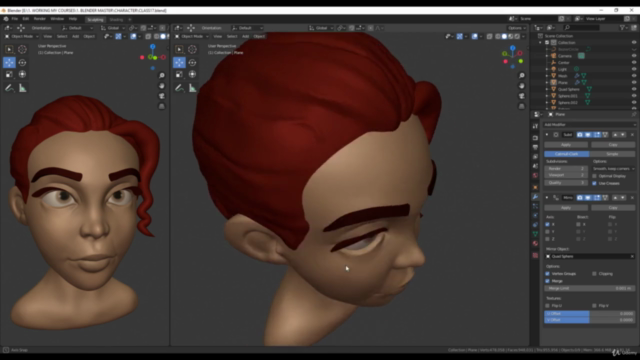Image resolution: width=640 pixels, height=360 pixels.
Task: Open the Active Tool properties tab
Action: [x=535, y=127]
